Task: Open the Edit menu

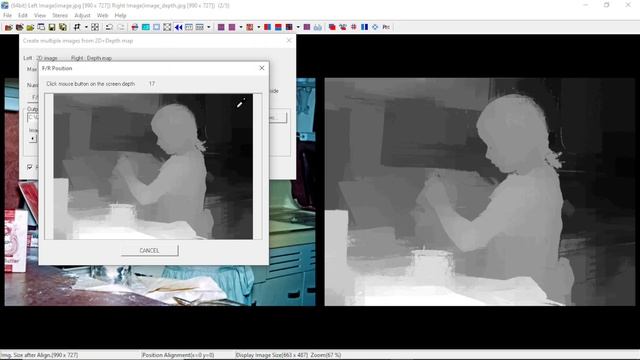Action: pyautogui.click(x=23, y=16)
